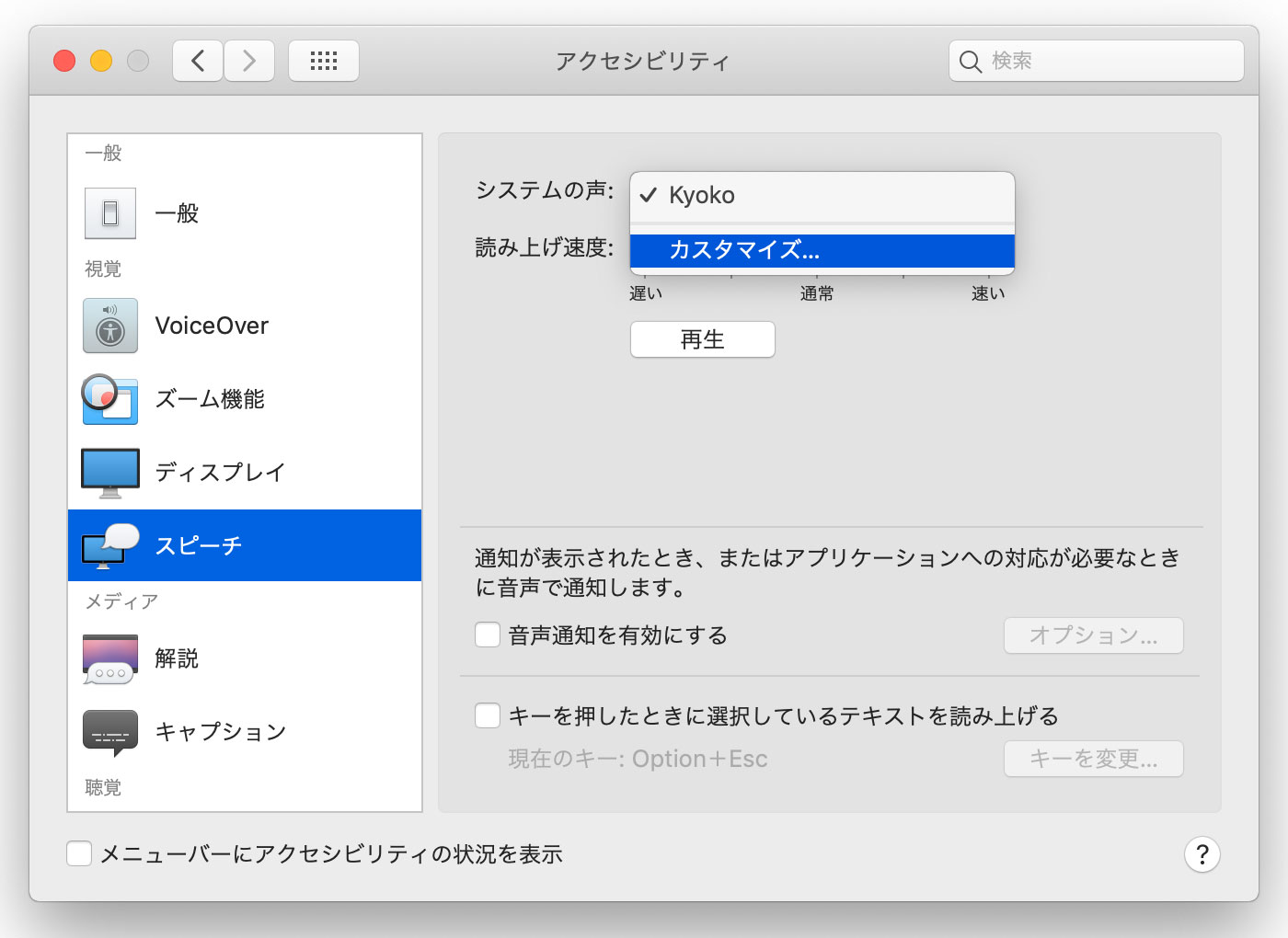Select 解説 label in the sidebar
Viewport: 1288px width, 938px height.
[177, 658]
